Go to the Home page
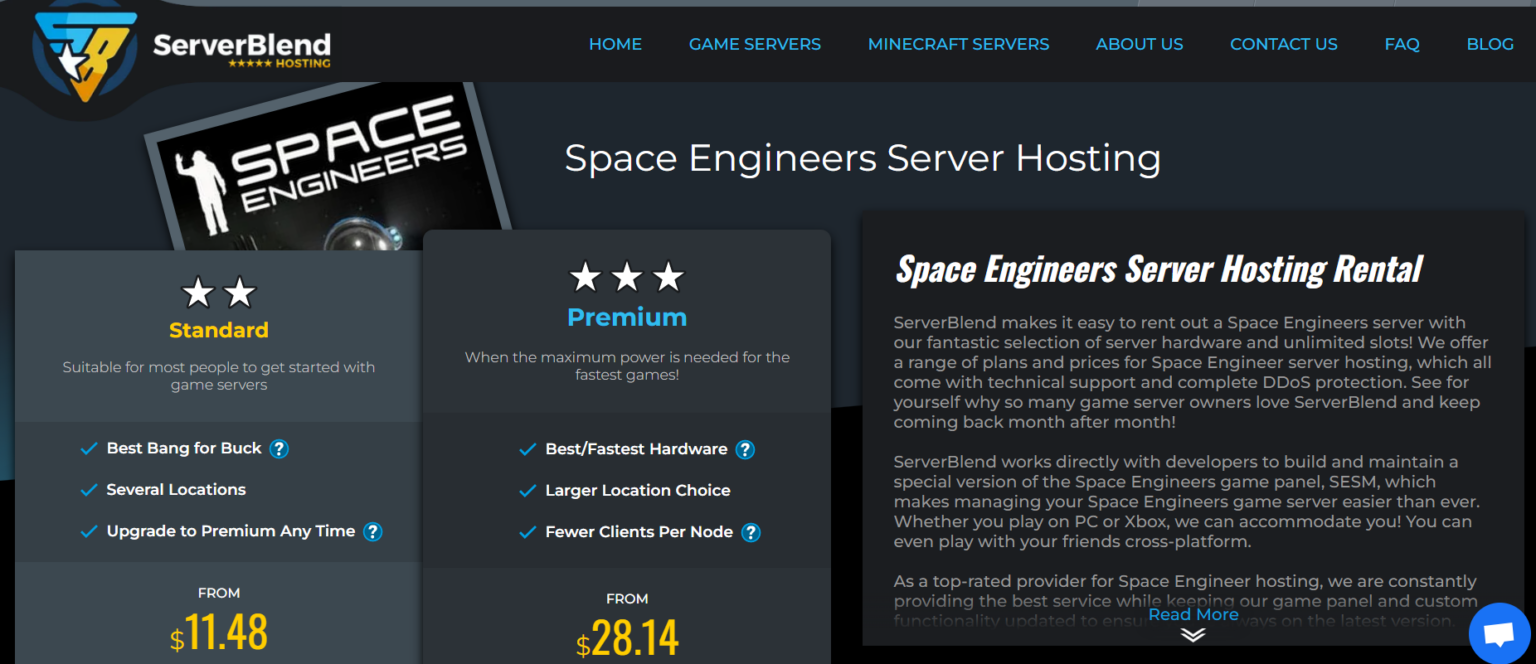The height and width of the screenshot is (664, 1536). pyautogui.click(x=615, y=44)
